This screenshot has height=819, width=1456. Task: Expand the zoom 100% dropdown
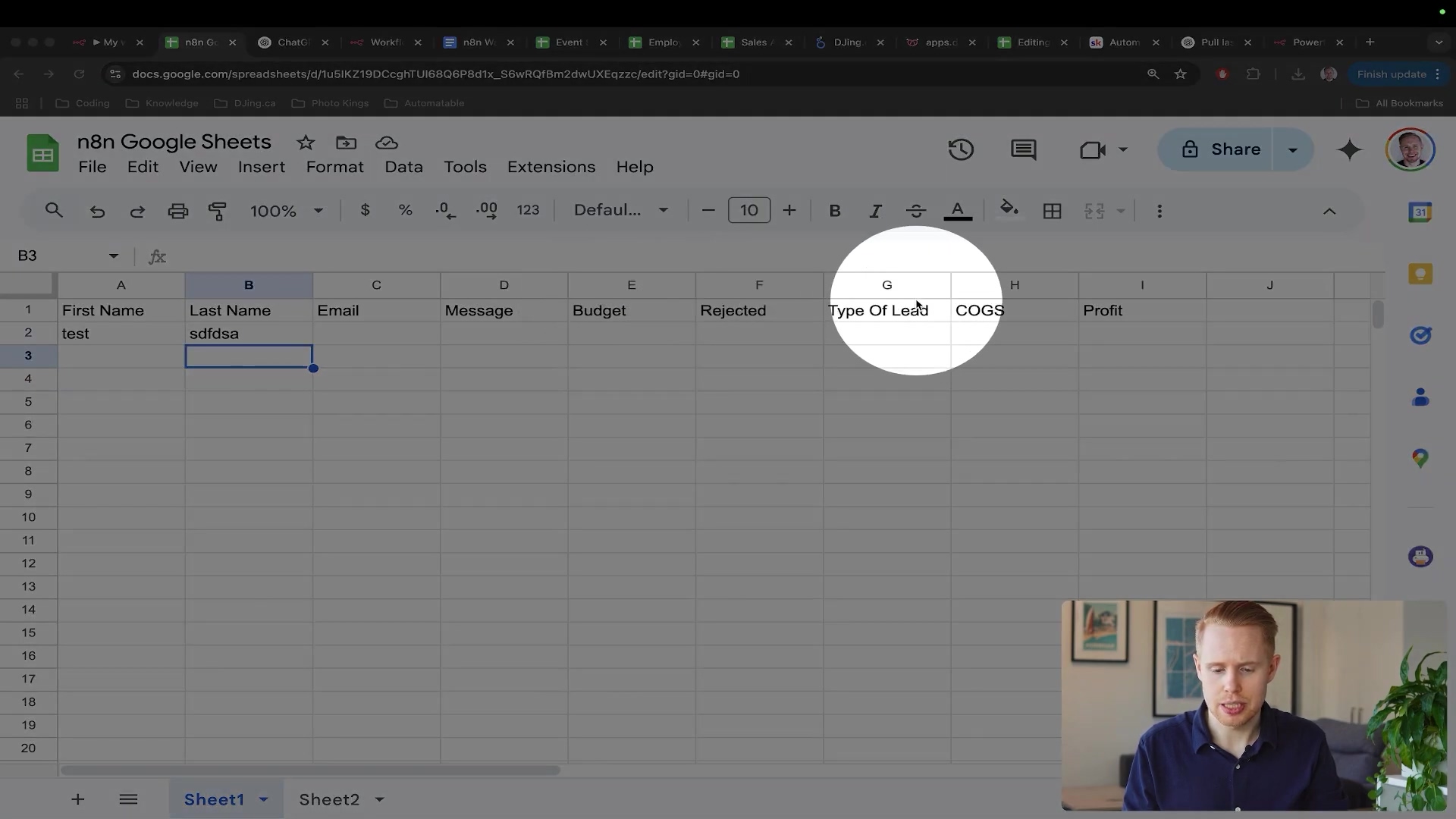[286, 211]
